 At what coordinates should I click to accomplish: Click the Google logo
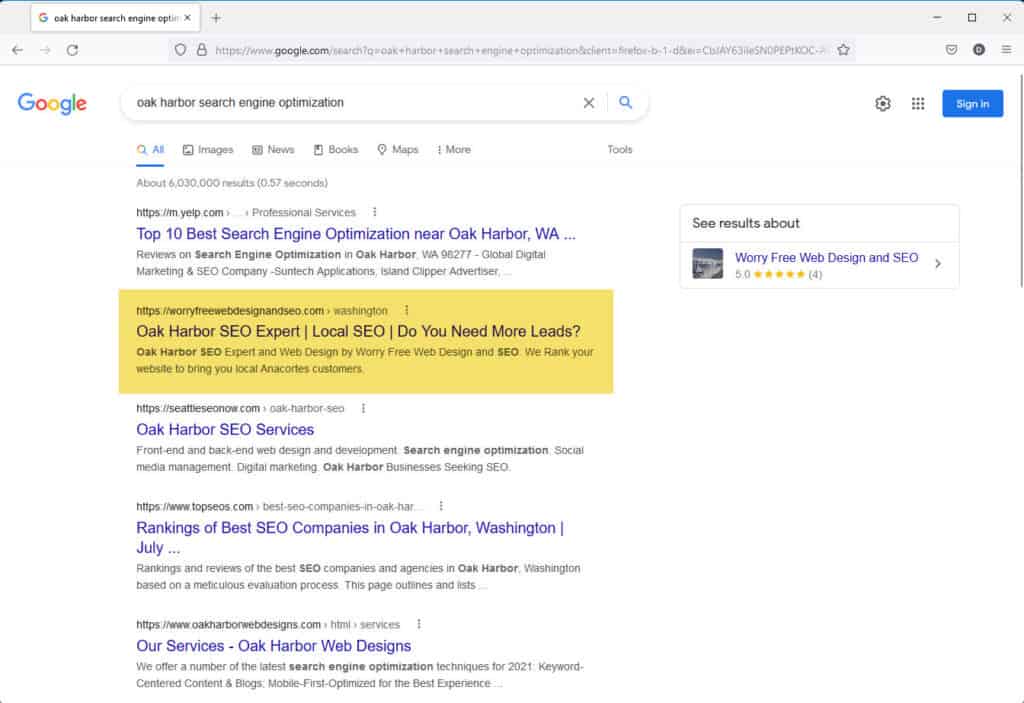point(52,103)
